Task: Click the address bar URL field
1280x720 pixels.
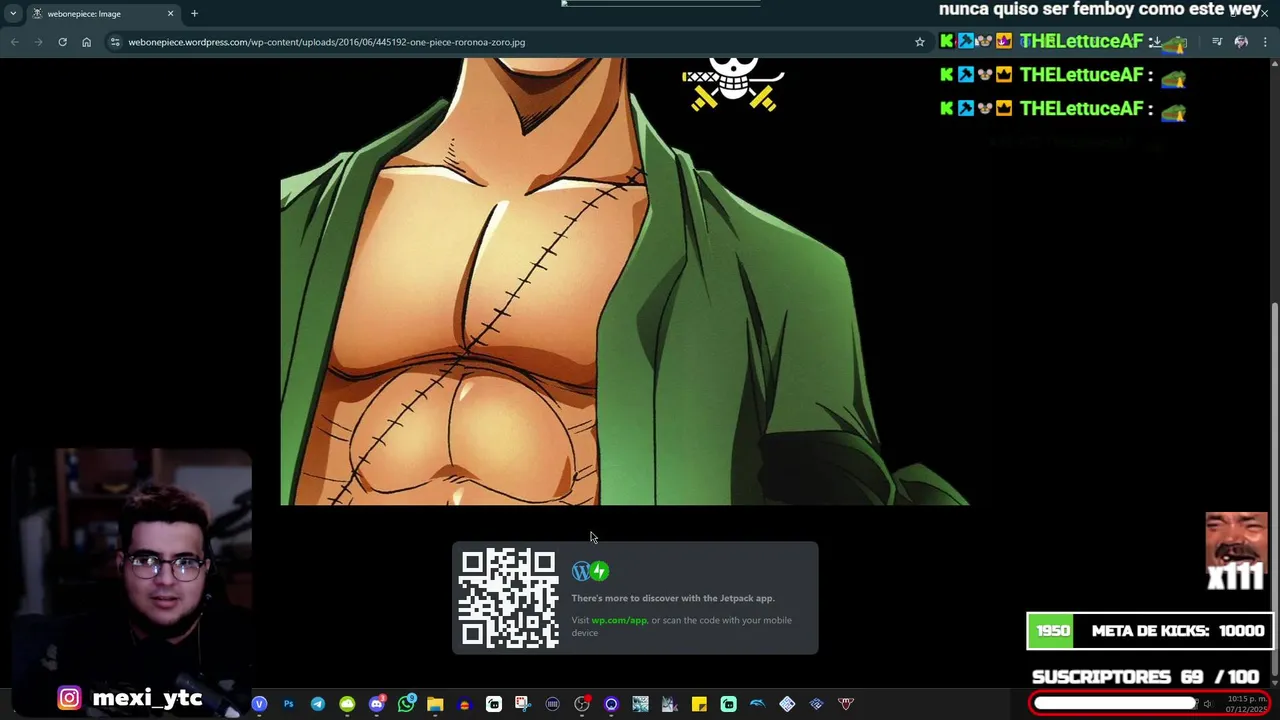Action: click(x=515, y=42)
